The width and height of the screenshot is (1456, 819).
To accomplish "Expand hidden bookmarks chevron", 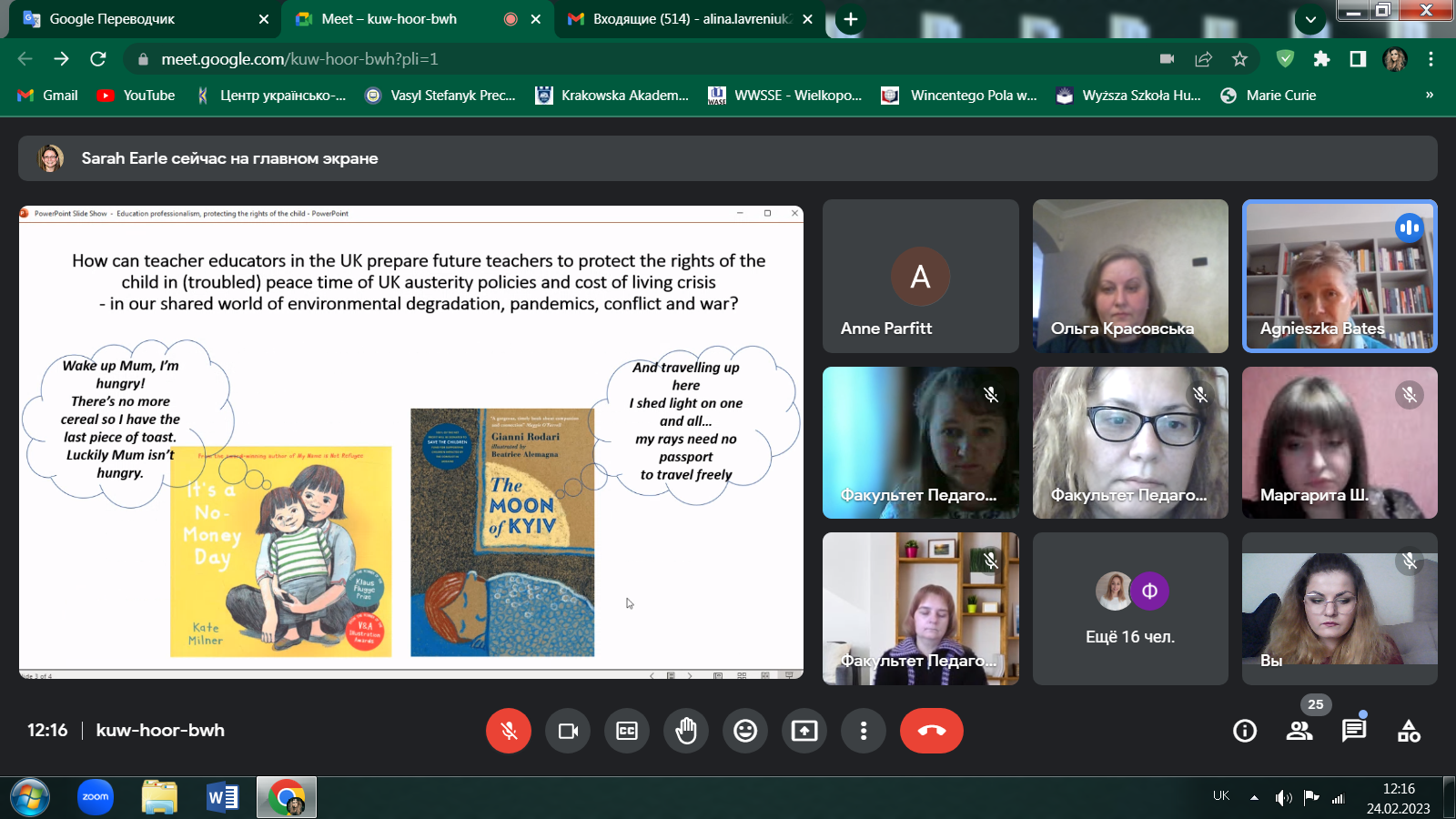I will [1430, 95].
